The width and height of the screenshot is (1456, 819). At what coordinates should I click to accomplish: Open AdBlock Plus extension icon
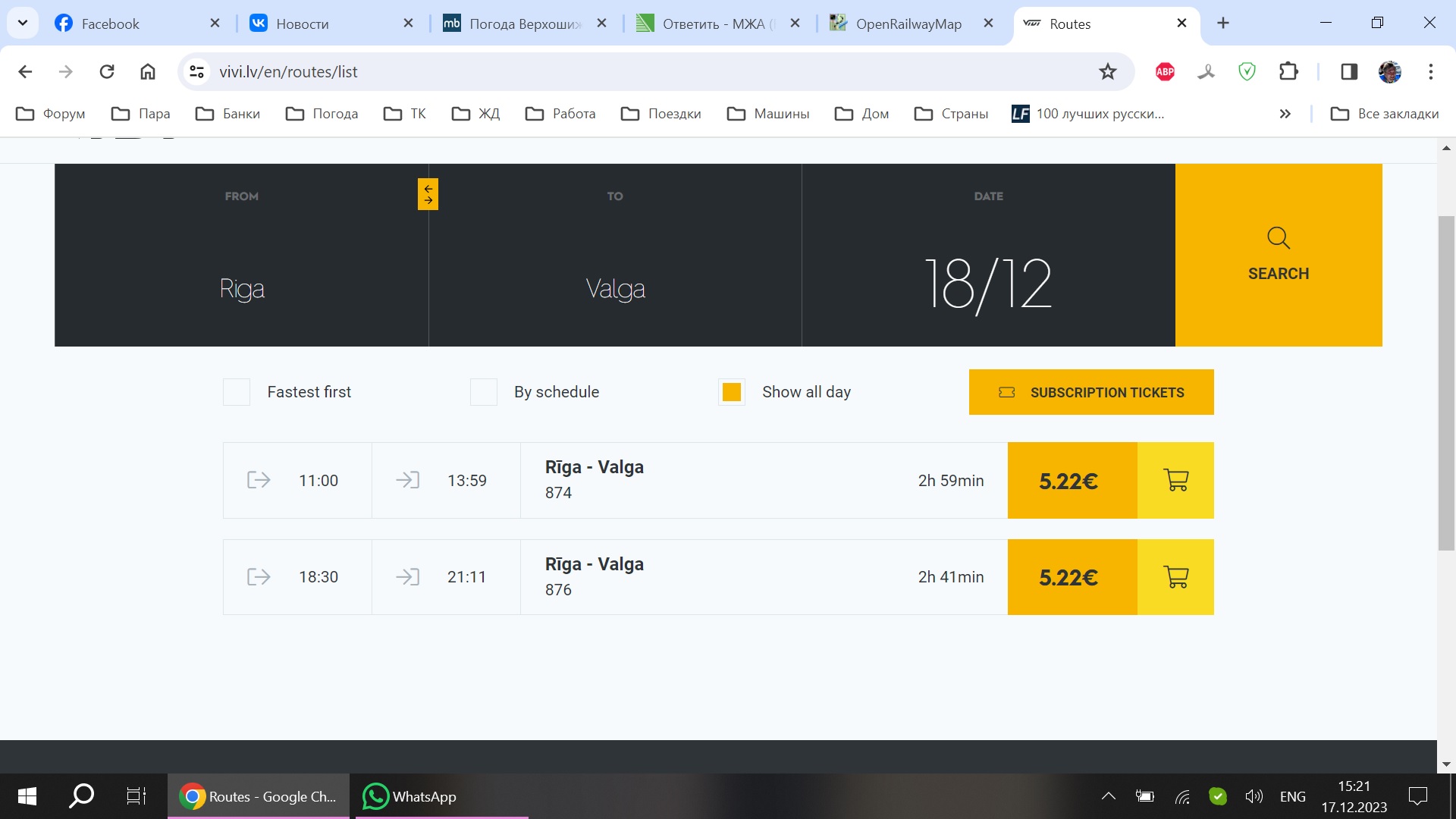(1165, 72)
